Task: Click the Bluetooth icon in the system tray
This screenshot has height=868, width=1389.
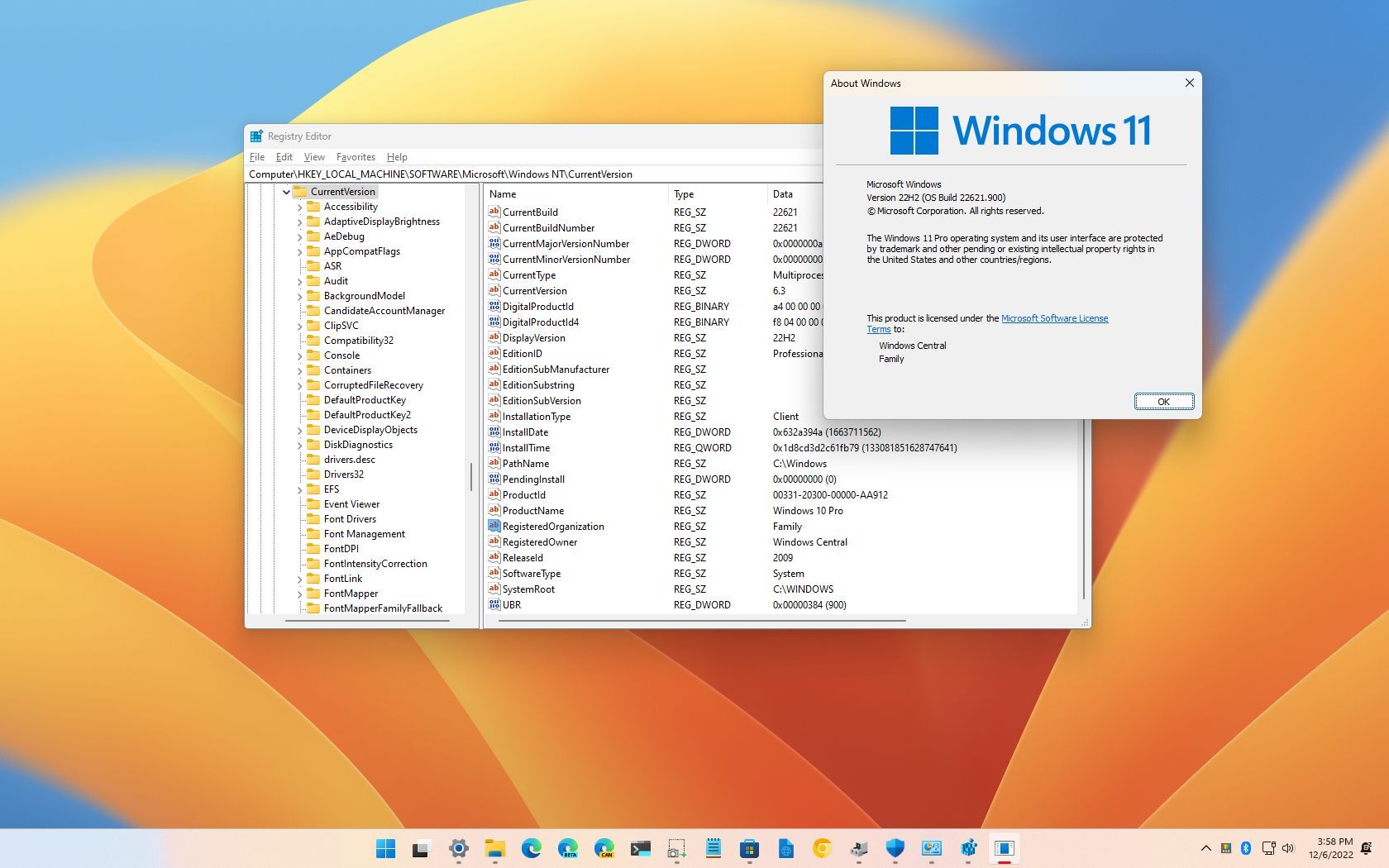Action: pos(1245,848)
